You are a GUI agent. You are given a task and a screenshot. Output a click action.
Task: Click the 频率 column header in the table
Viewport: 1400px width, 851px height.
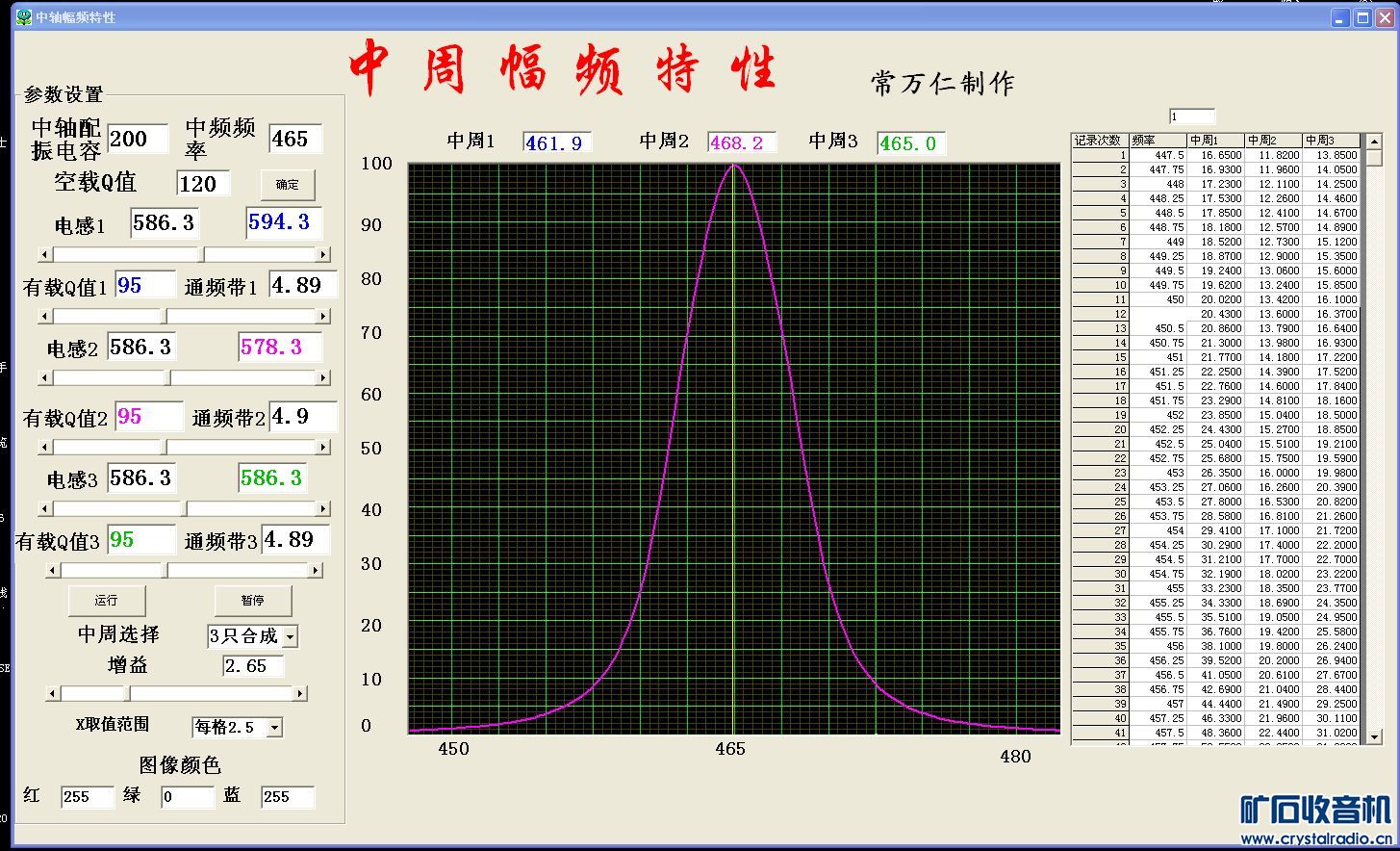[x=1158, y=141]
